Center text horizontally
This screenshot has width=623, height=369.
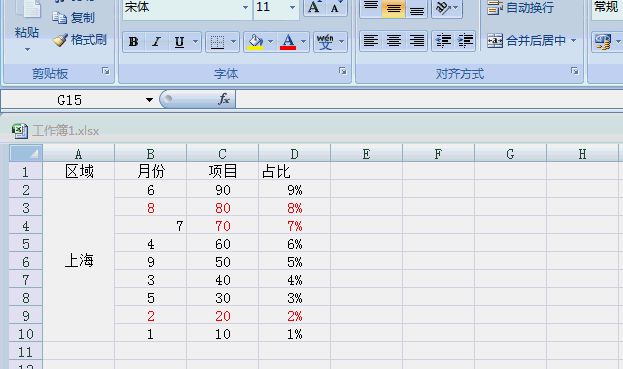(394, 41)
